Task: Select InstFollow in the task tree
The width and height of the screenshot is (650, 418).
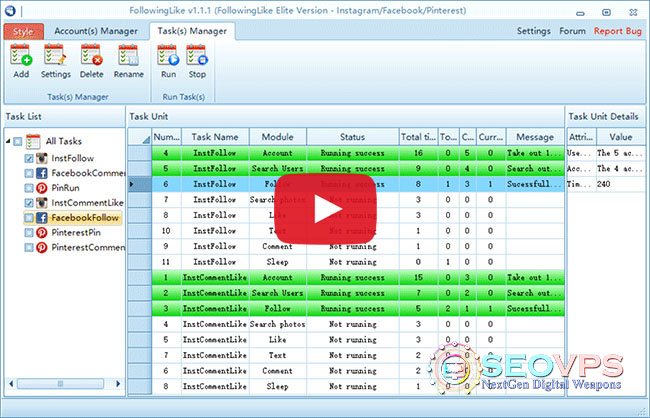Action: pyautogui.click(x=73, y=158)
